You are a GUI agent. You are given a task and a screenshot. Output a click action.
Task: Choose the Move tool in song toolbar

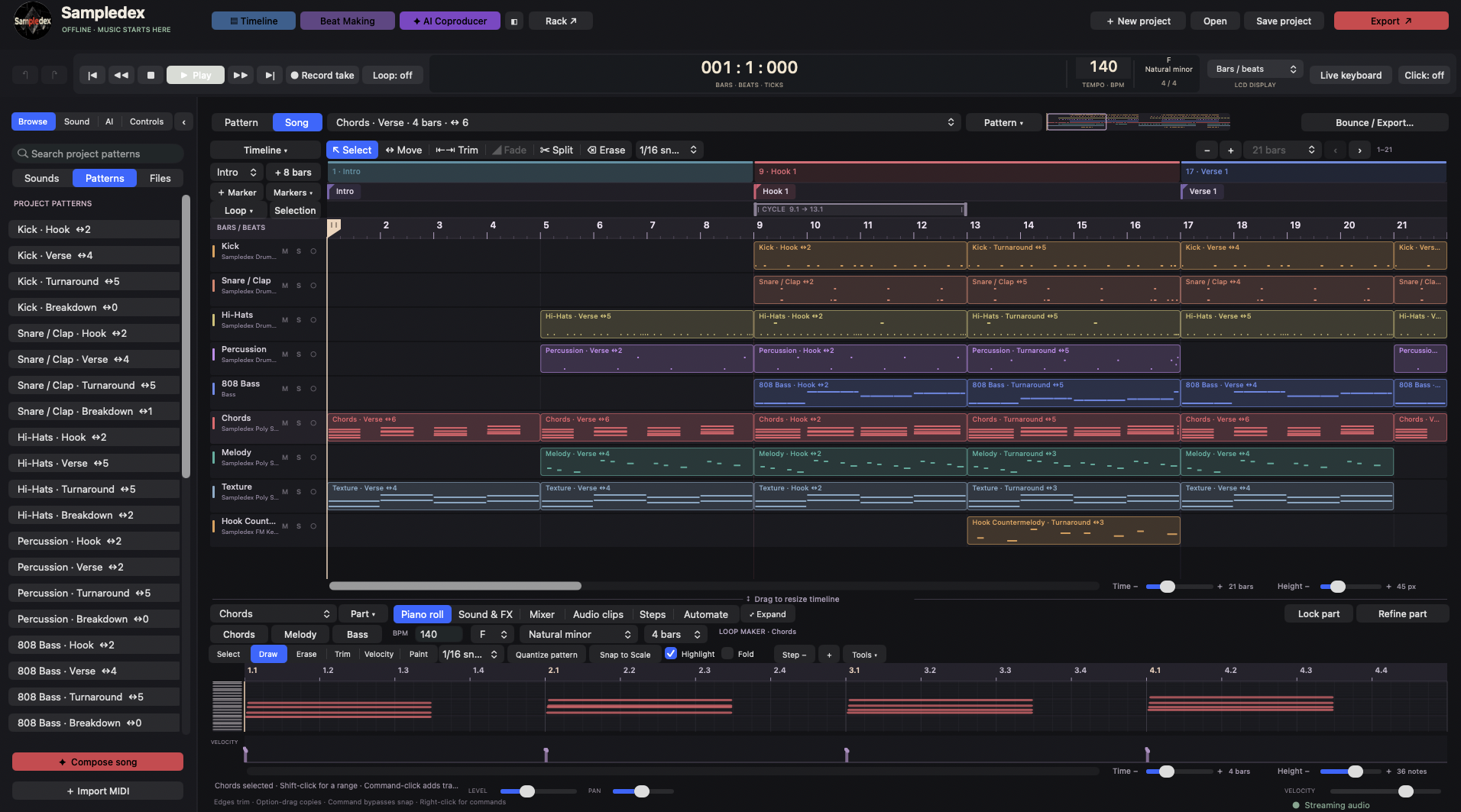[403, 150]
